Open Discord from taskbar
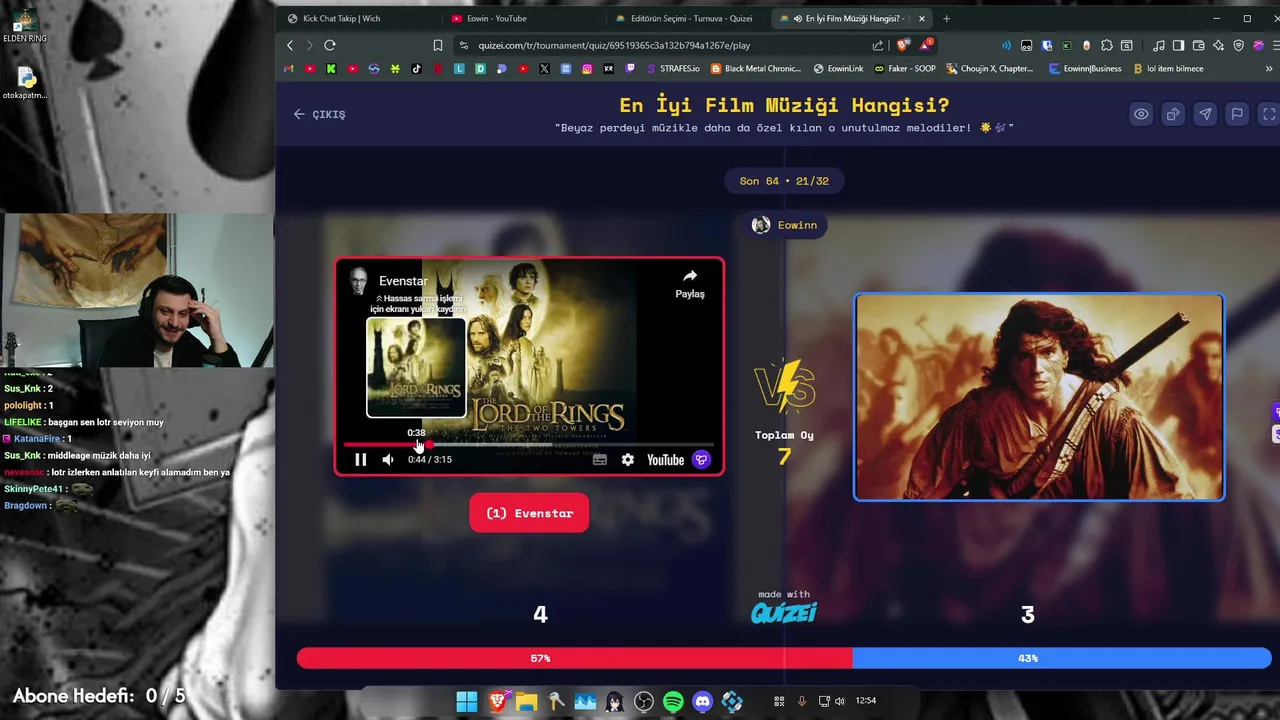 703,702
